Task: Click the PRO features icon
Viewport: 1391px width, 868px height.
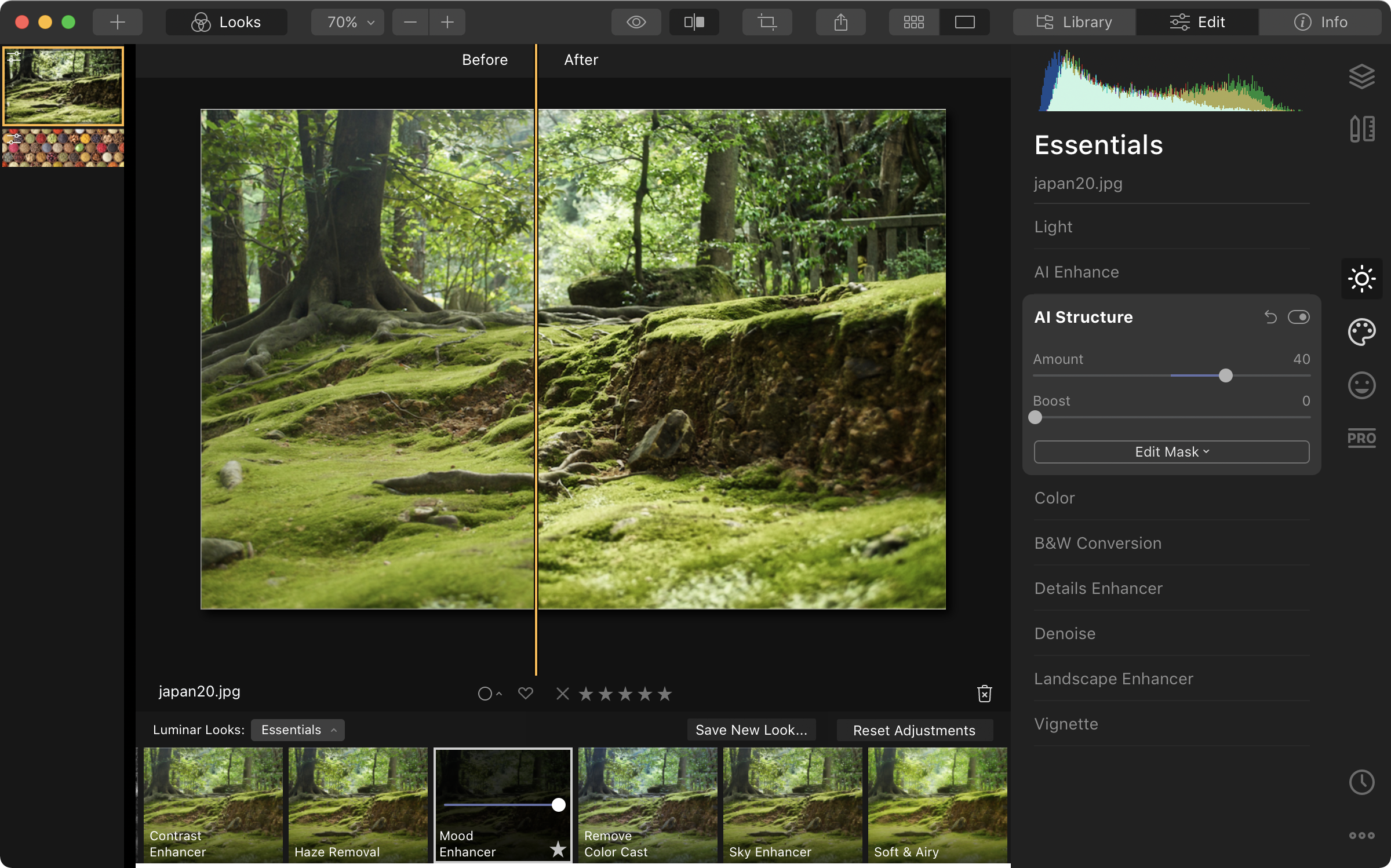Action: tap(1362, 438)
